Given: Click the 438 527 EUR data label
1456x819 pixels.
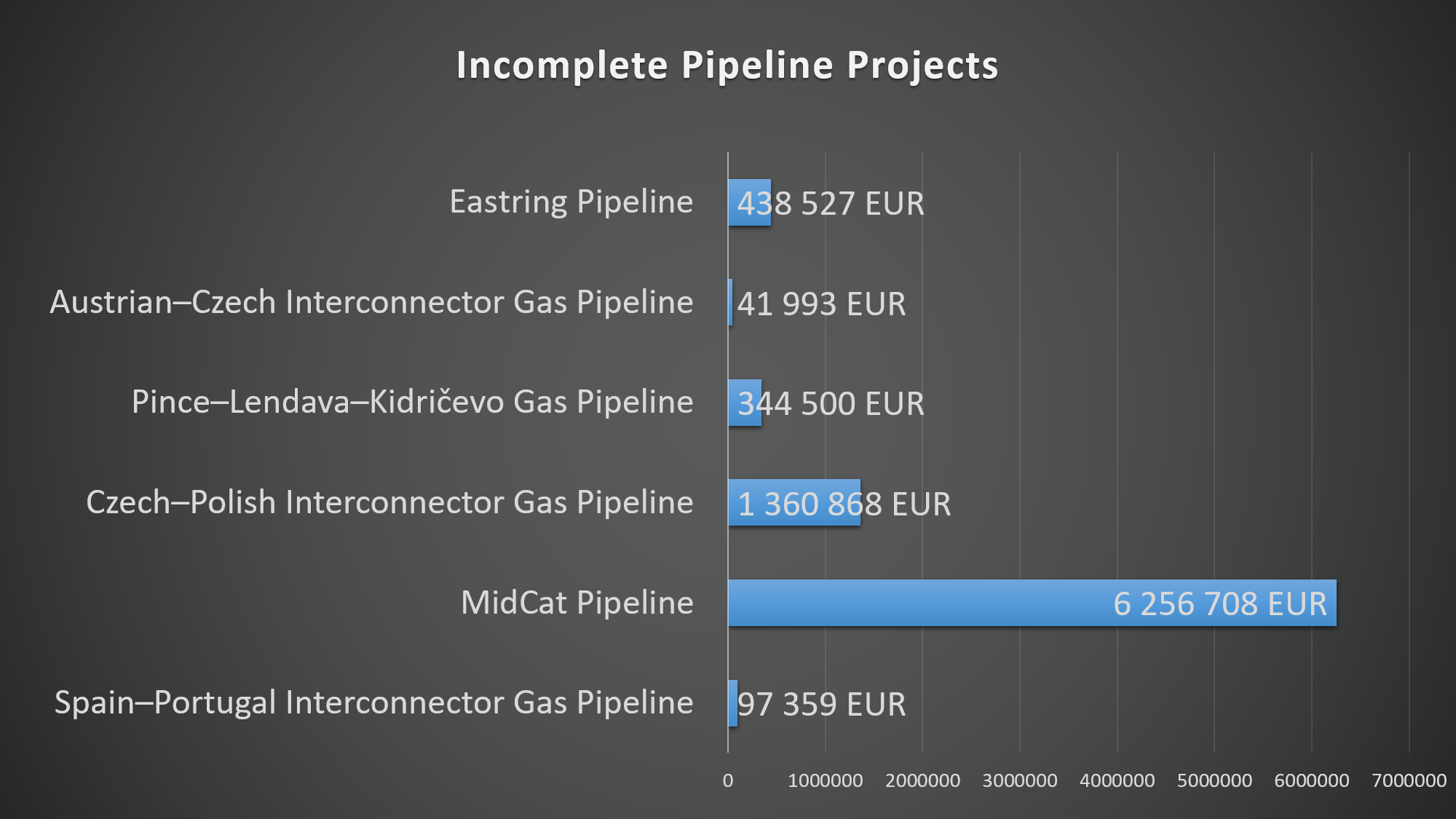Looking at the screenshot, I should (830, 203).
